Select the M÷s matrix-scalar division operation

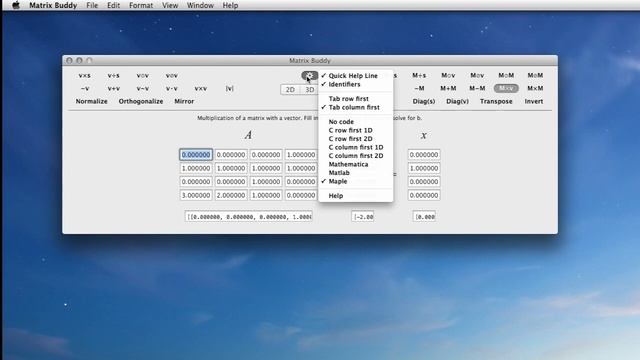(x=419, y=76)
